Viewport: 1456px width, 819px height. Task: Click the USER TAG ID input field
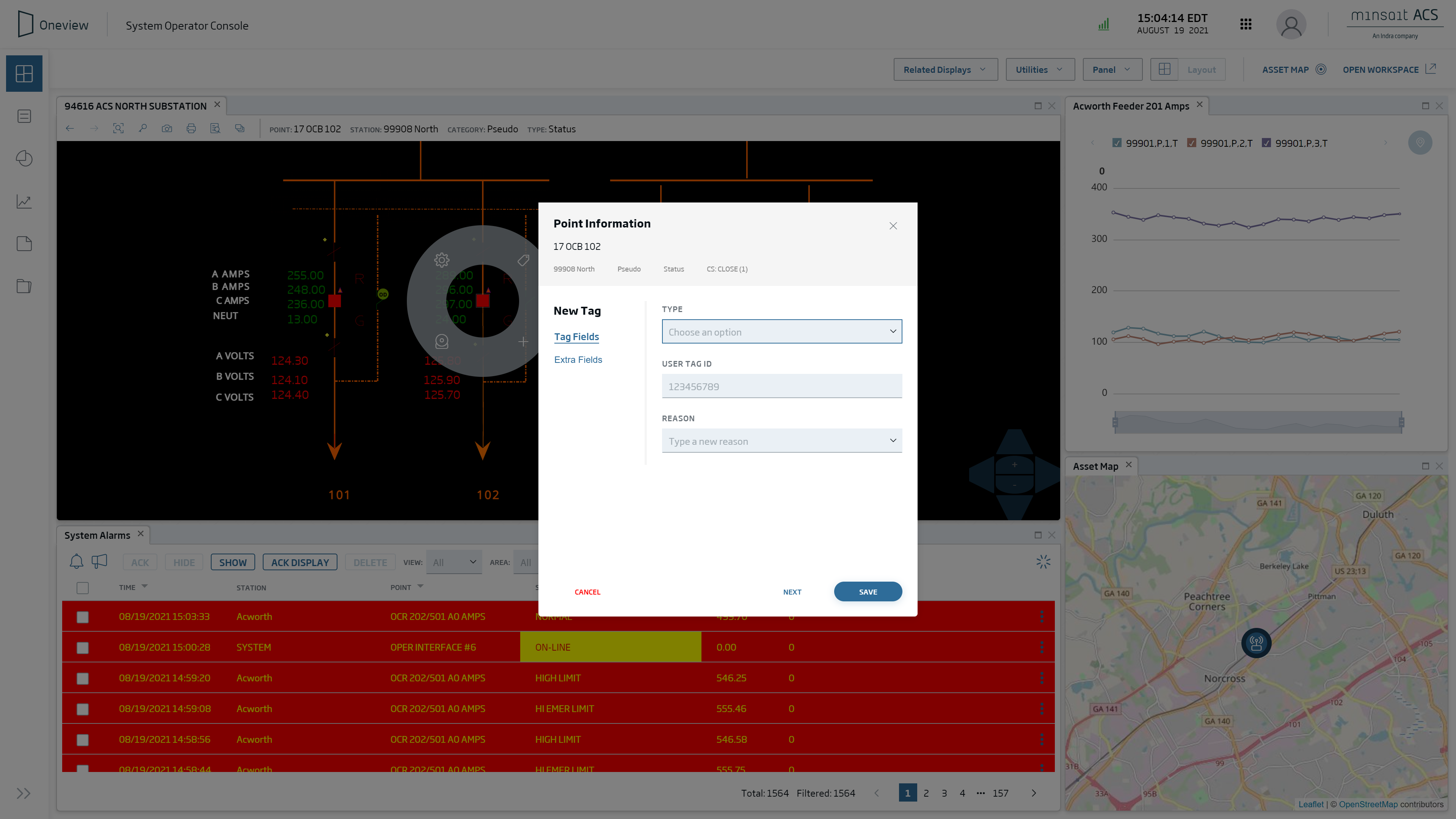(x=782, y=386)
